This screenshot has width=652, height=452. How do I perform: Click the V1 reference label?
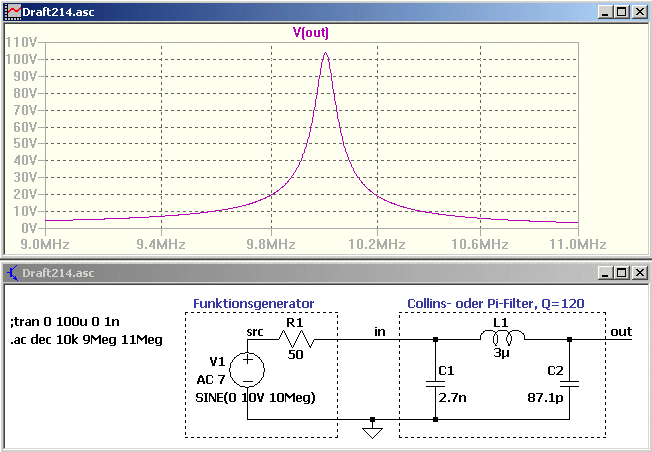point(217,361)
